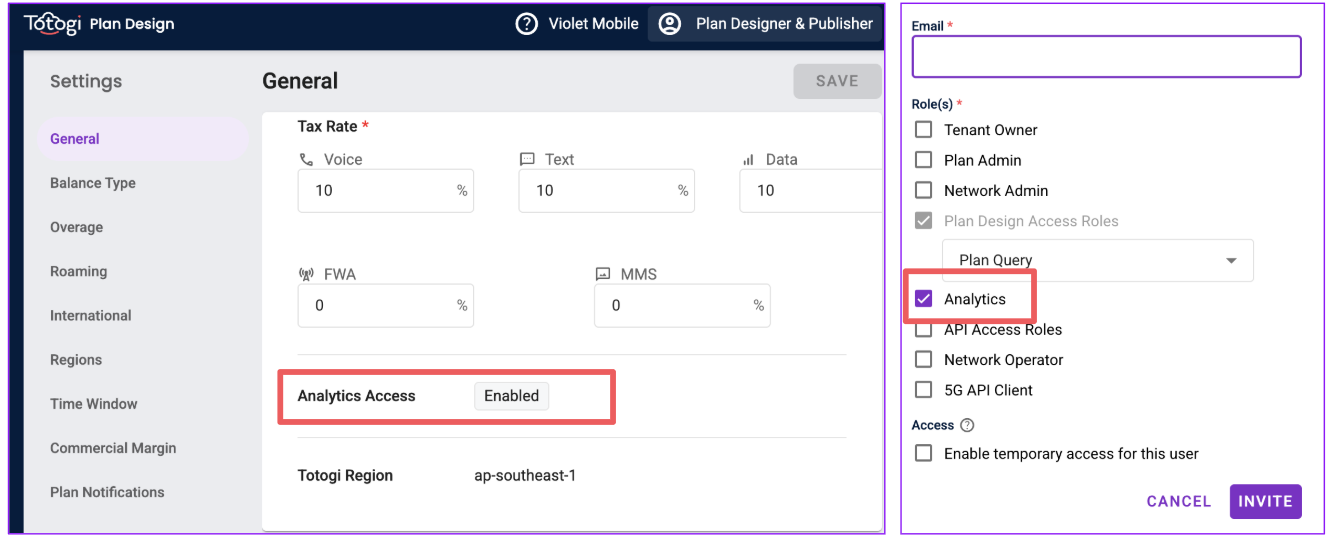Check the Tenant Owner role checkbox
This screenshot has height=548, width=1332.
click(924, 130)
